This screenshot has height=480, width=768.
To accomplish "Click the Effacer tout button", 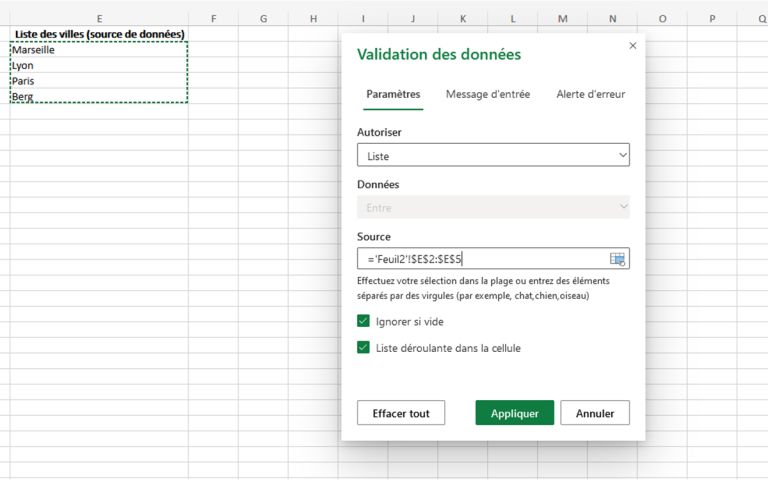I will (401, 413).
